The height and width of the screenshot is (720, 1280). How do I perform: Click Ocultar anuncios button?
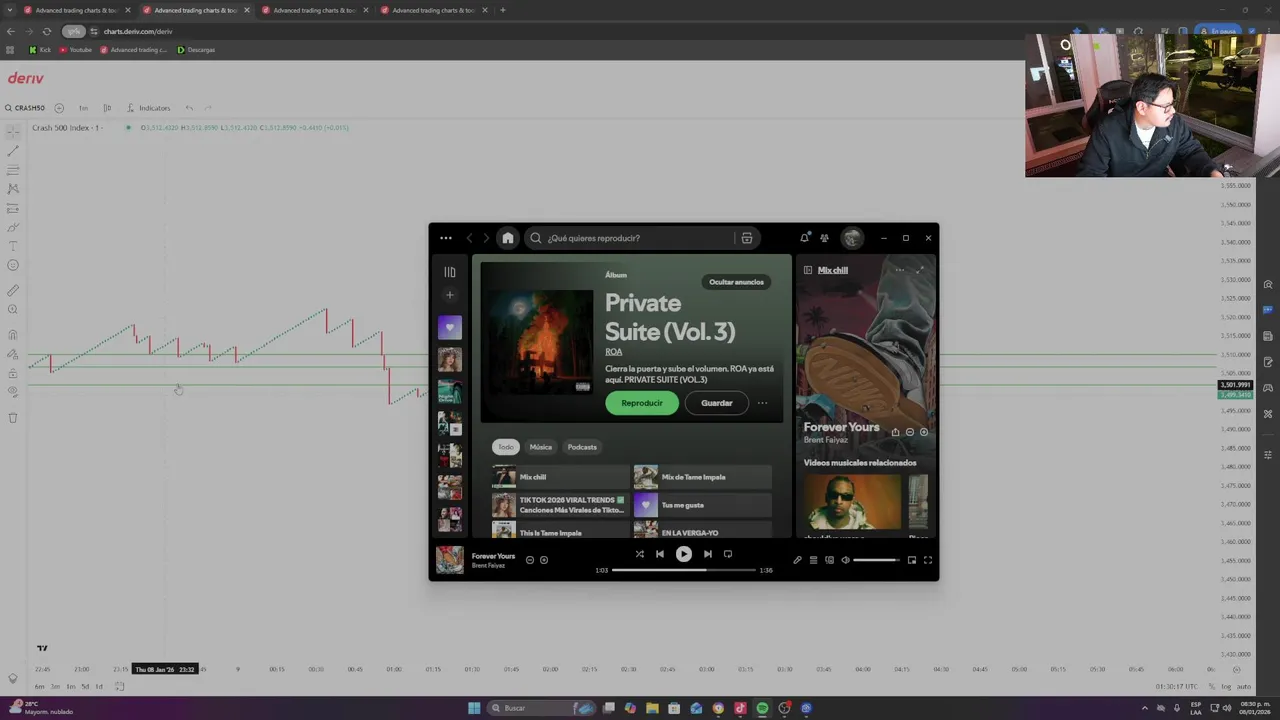pyautogui.click(x=736, y=282)
